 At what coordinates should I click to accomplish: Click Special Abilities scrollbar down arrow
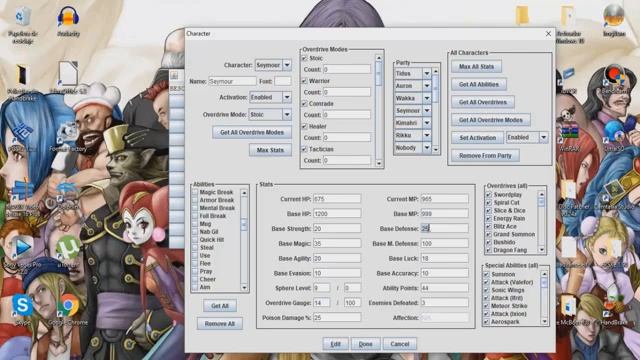tap(544, 322)
